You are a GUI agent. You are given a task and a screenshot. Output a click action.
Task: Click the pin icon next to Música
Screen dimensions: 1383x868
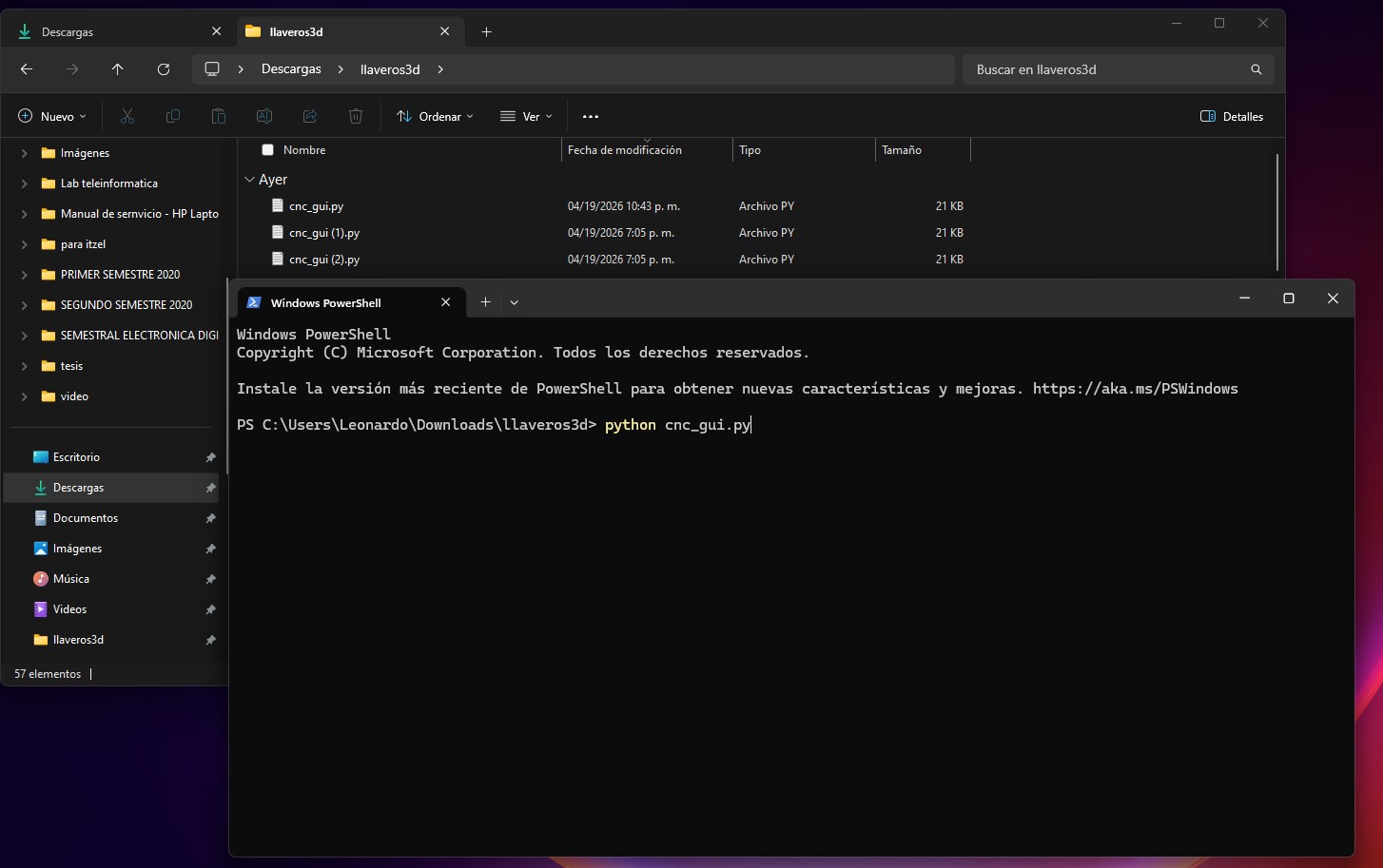[210, 579]
